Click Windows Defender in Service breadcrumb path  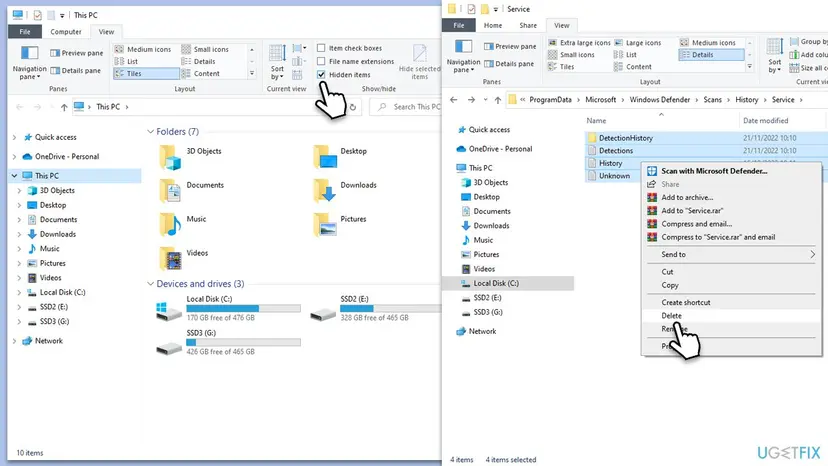660,99
